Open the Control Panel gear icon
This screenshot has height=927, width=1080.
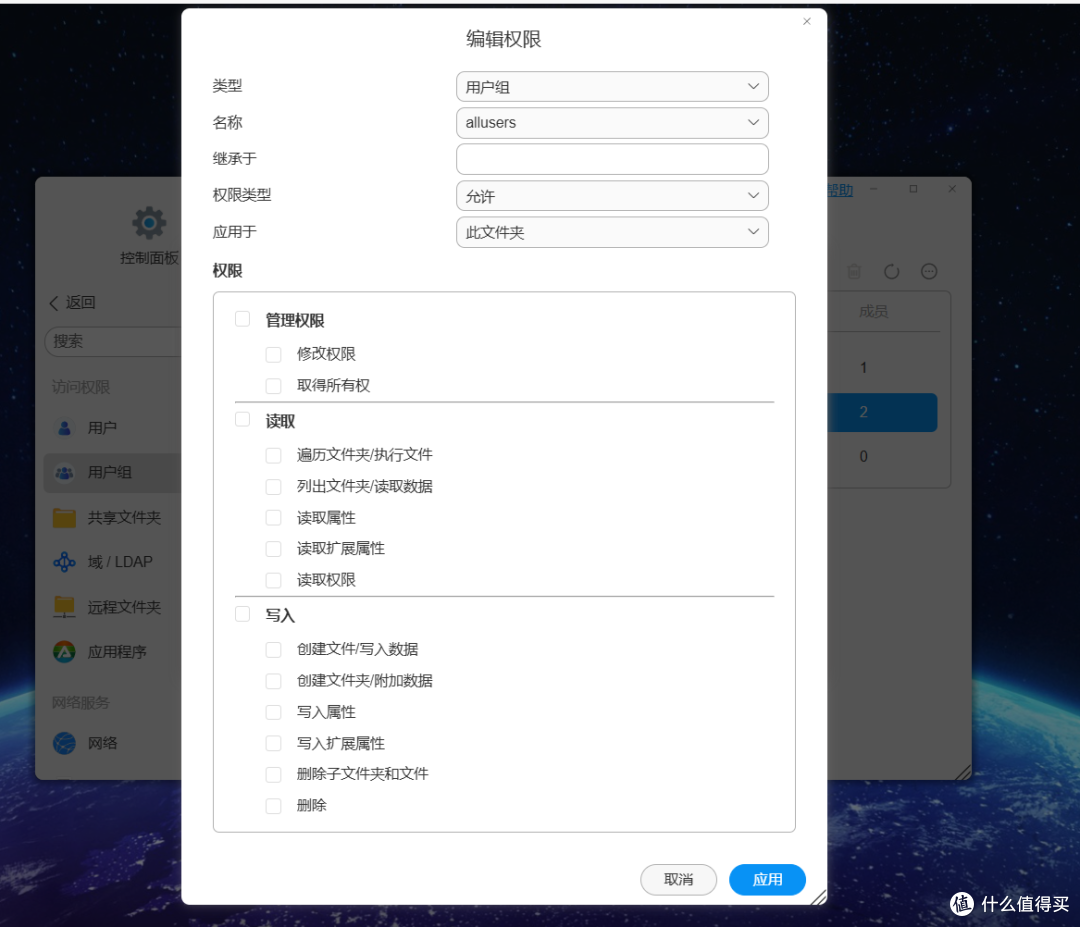(x=149, y=223)
